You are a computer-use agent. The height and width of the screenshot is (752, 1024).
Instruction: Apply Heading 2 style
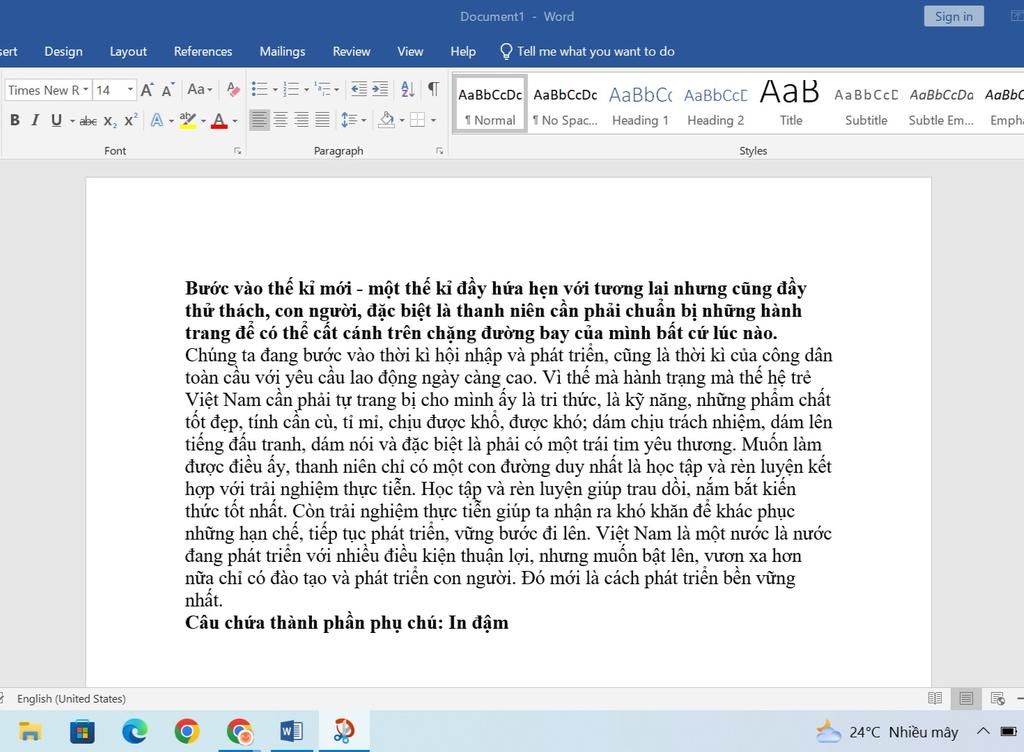(716, 105)
